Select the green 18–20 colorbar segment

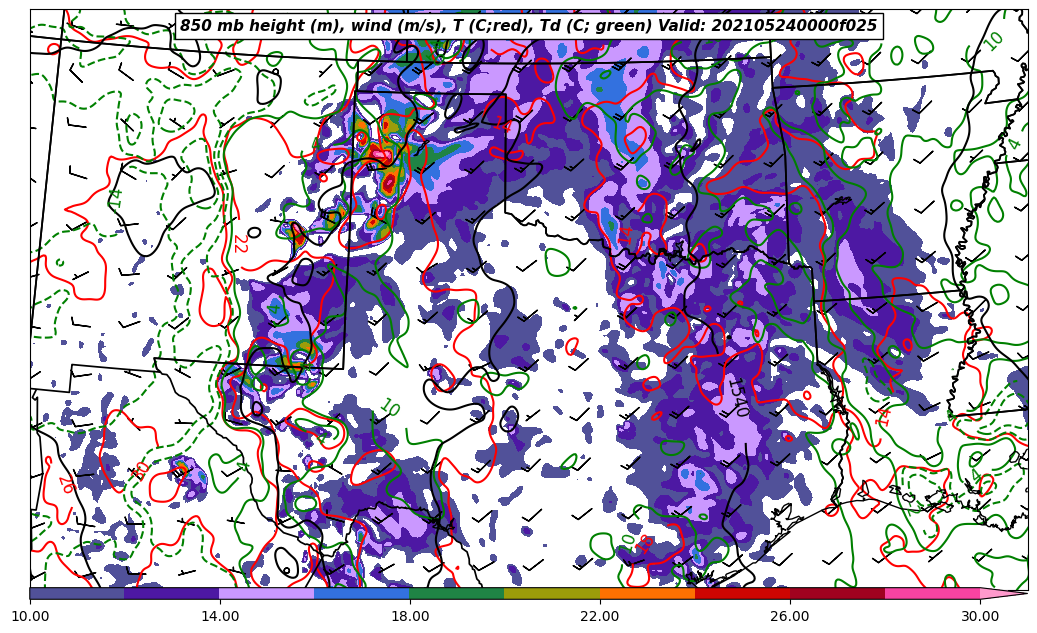coord(457,594)
